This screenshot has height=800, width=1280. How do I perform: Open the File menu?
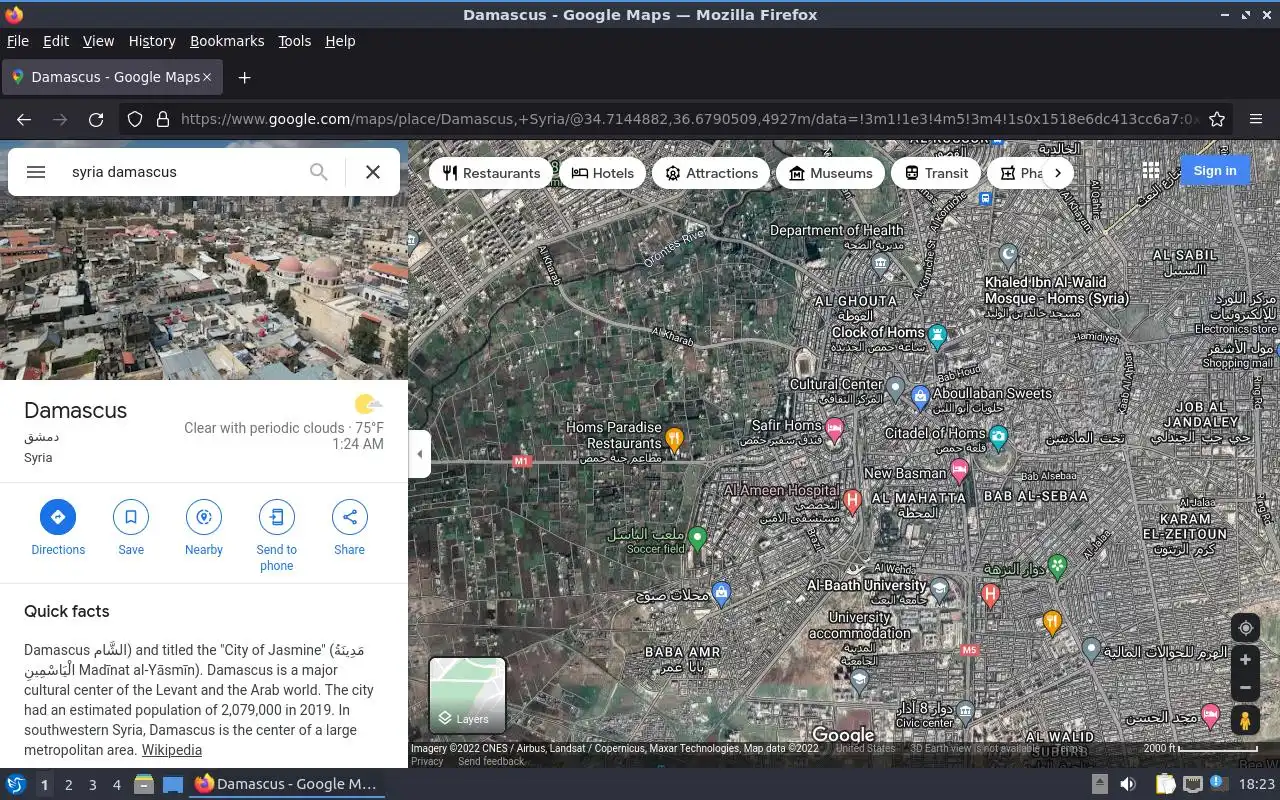(x=18, y=41)
